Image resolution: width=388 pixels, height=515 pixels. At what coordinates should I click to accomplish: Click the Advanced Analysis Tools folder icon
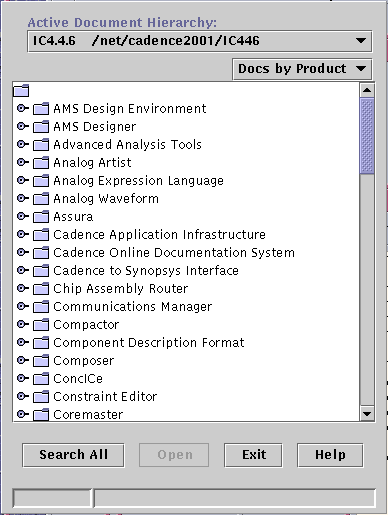pos(41,145)
